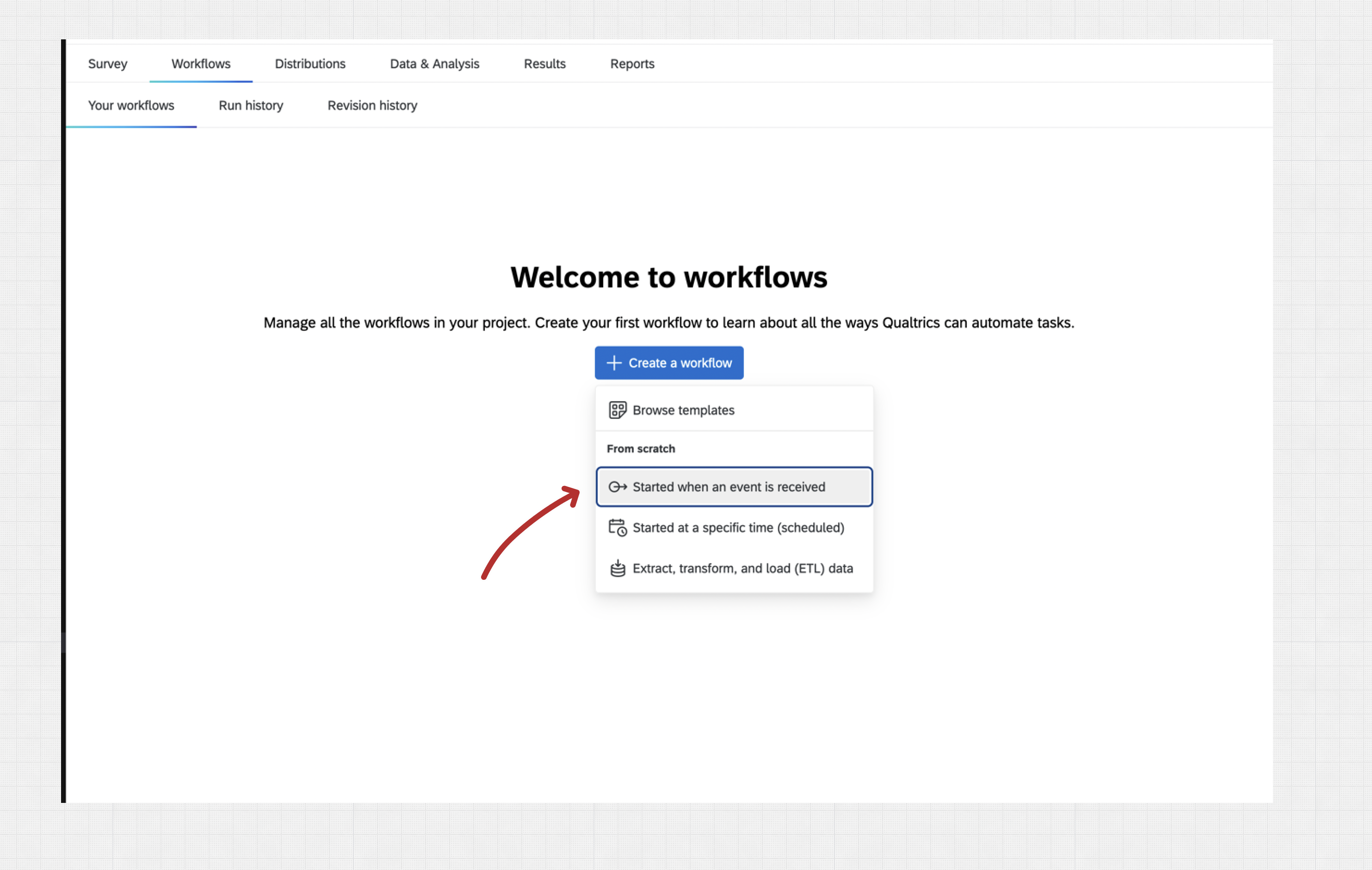This screenshot has height=870, width=1372.
Task: Click the Workflows tab
Action: pyautogui.click(x=201, y=64)
